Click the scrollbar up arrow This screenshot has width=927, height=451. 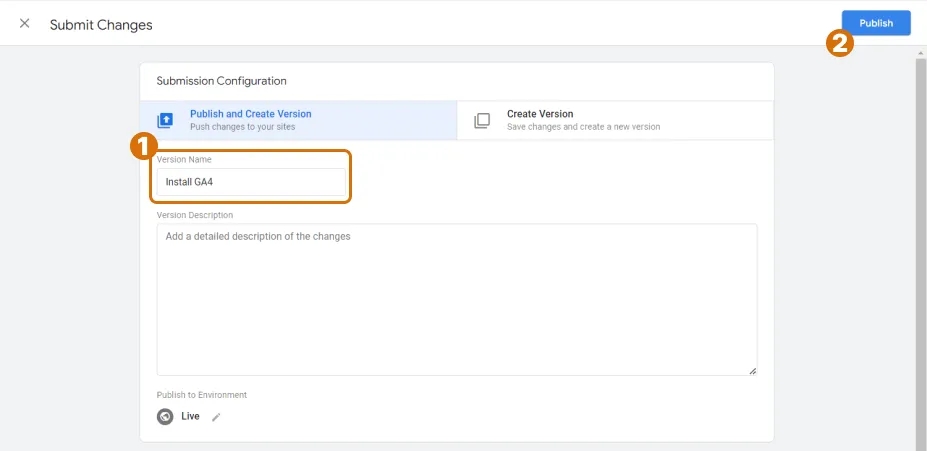click(x=921, y=53)
